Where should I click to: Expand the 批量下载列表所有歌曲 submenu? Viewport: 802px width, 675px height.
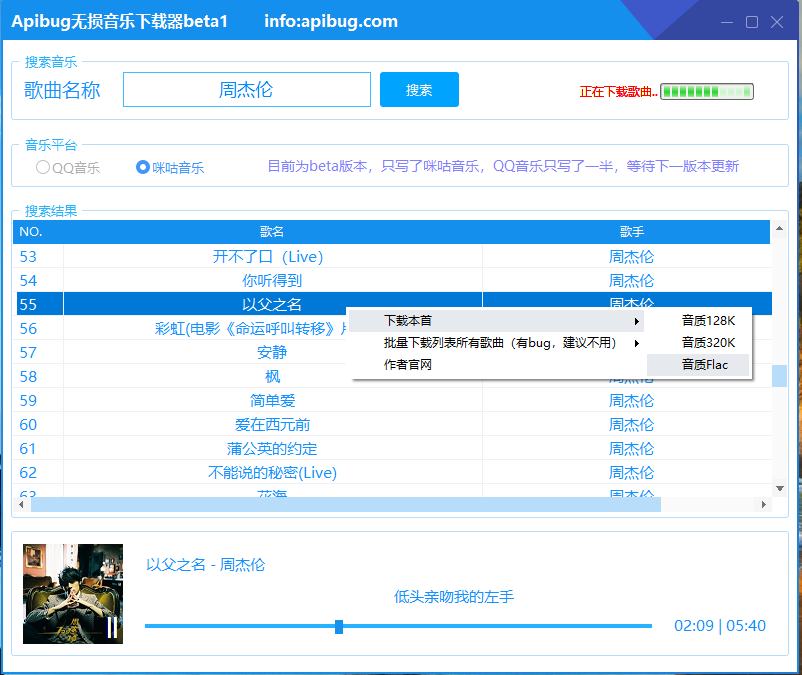click(495, 343)
